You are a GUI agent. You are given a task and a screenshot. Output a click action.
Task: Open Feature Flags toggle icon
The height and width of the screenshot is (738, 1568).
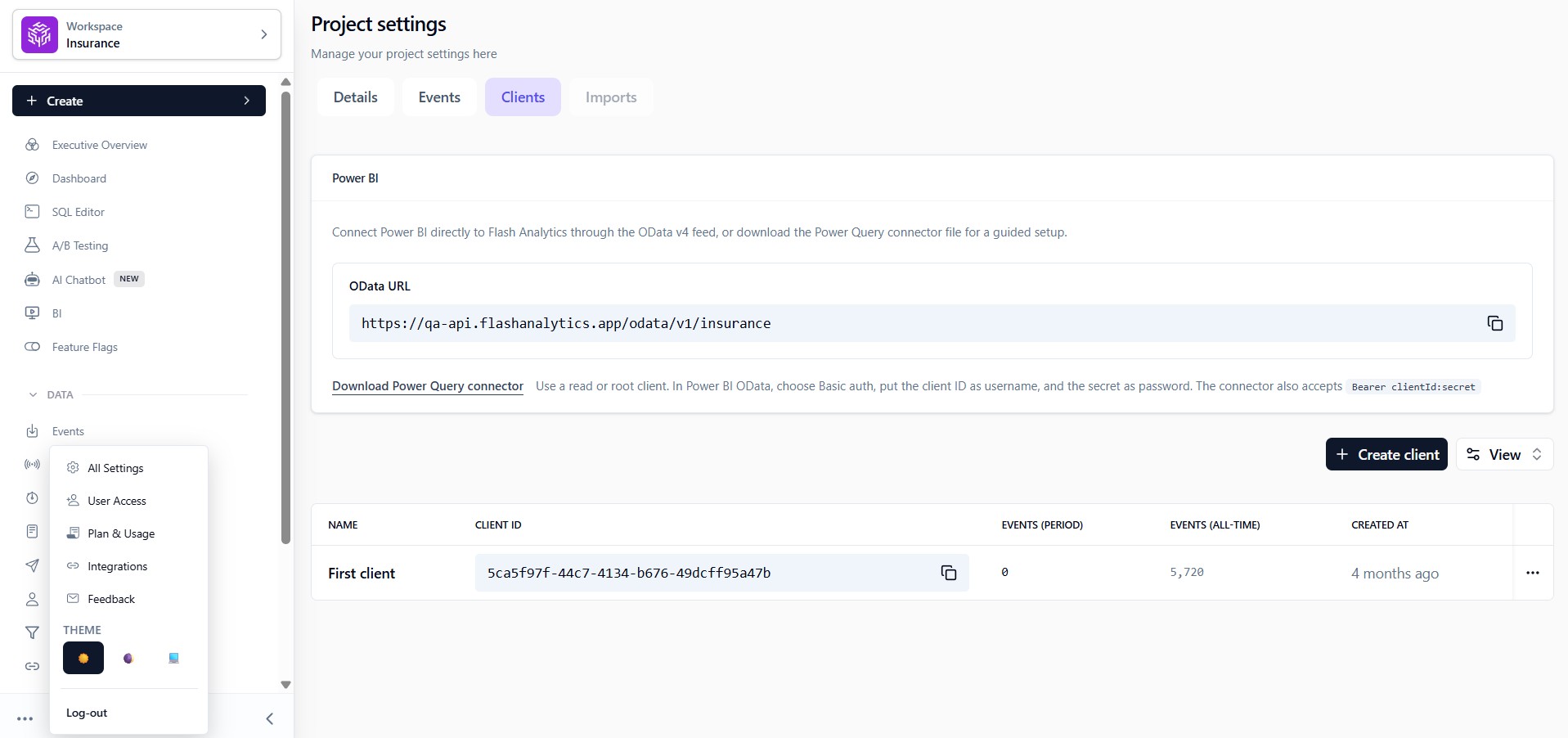tap(32, 347)
